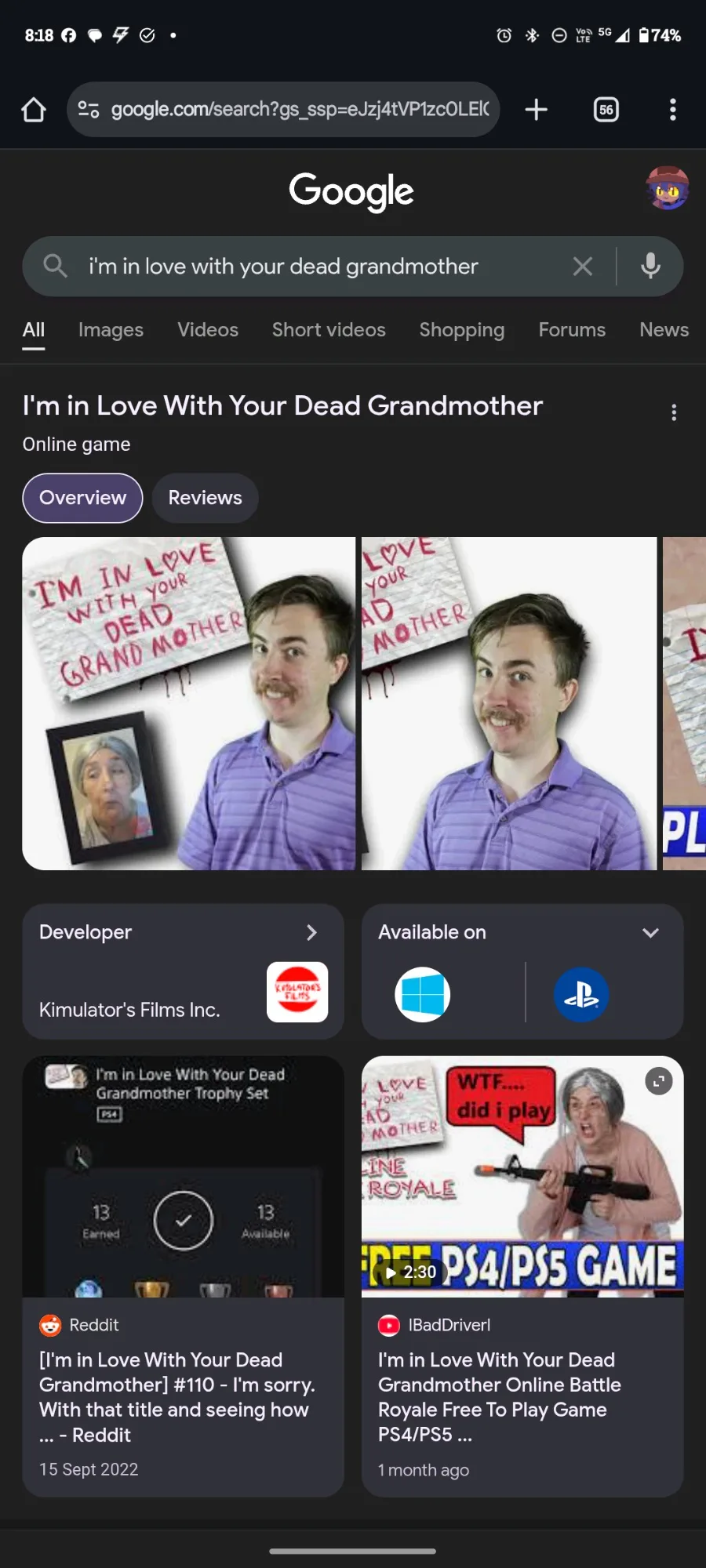This screenshot has height=1568, width=706.
Task: Play the 2:30 PS4/PS5 game video
Action: point(522,1177)
